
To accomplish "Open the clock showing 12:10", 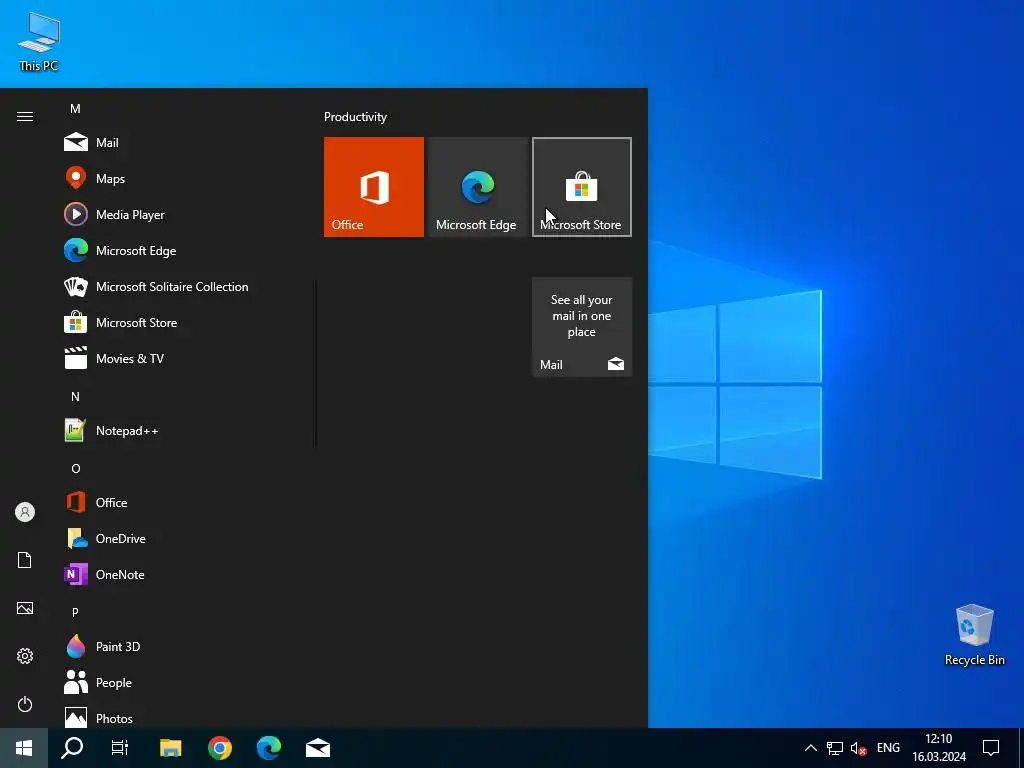I will pyautogui.click(x=939, y=748).
